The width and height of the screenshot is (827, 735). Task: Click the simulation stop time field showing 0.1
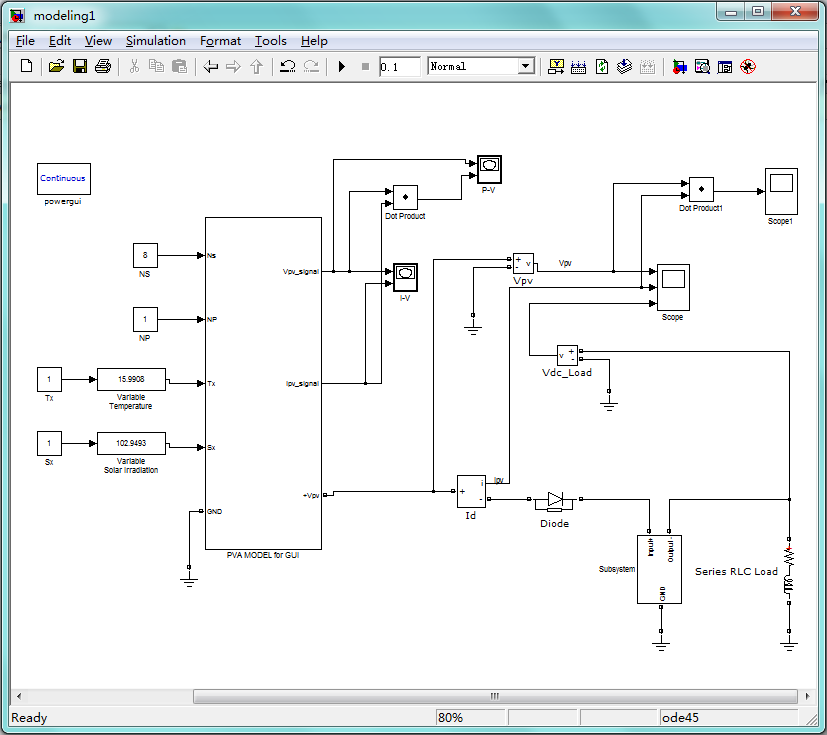[400, 66]
